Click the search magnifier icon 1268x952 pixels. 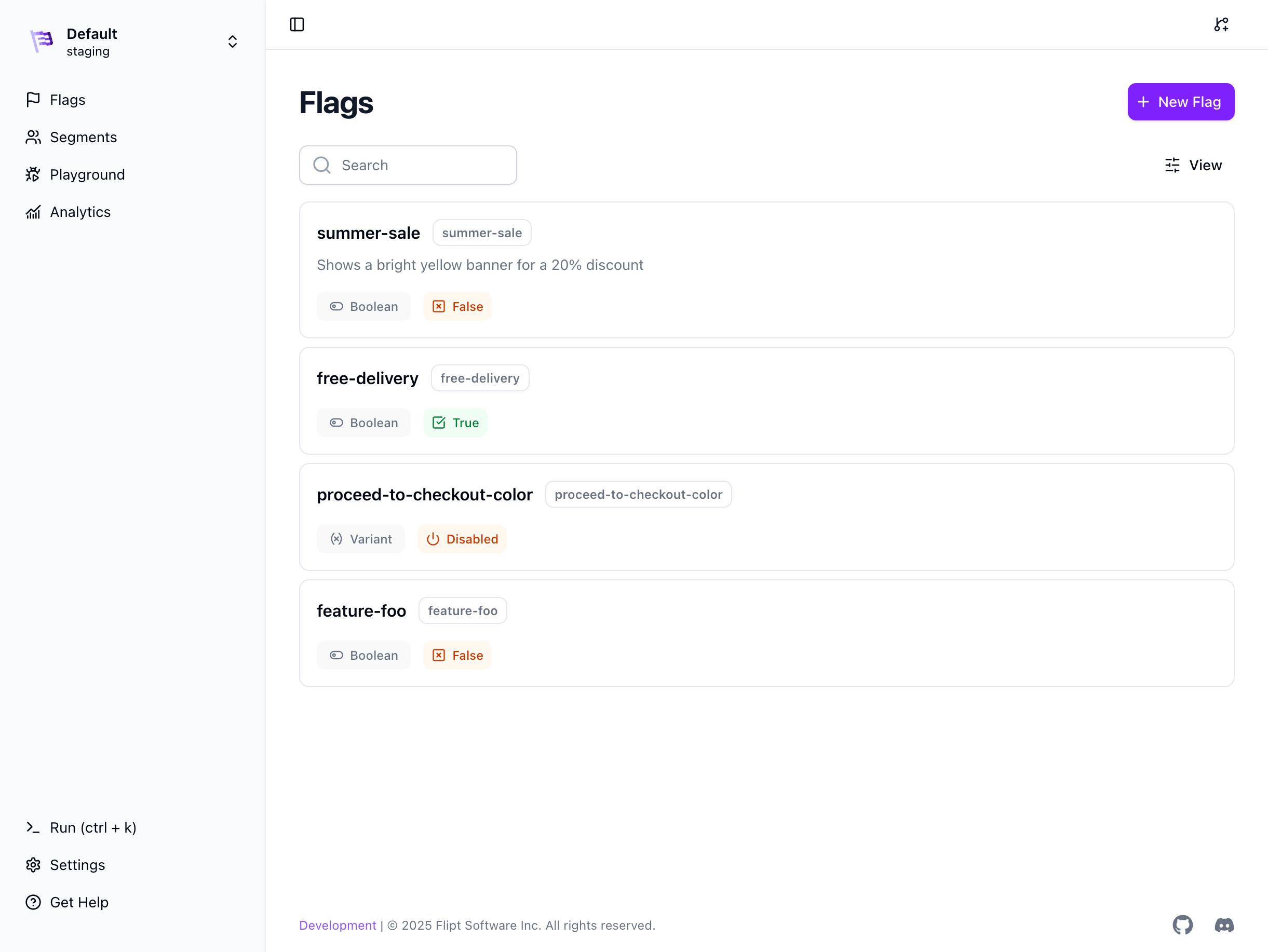click(322, 165)
